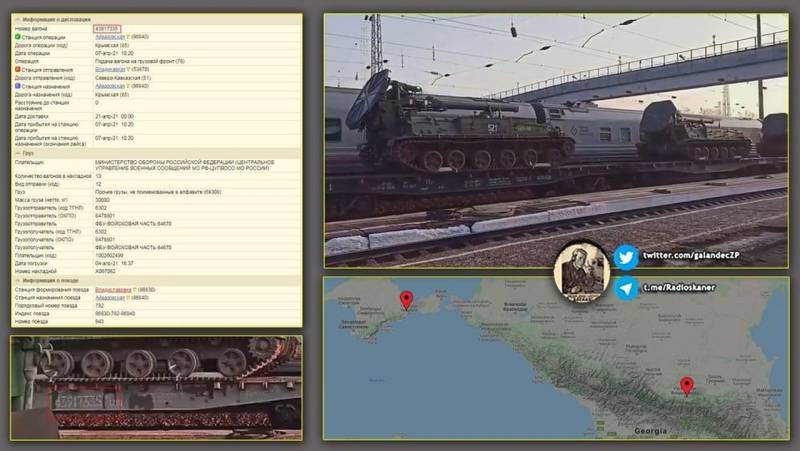Select 'Северо-Кавказская (51)' road value
The image size is (800, 451).
122,78
